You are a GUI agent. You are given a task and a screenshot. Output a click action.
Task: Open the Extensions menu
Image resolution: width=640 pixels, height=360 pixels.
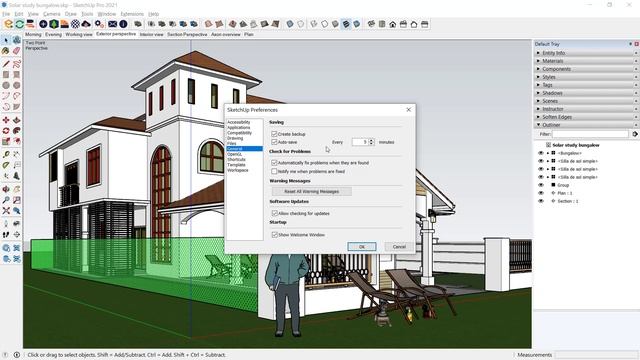[132, 14]
